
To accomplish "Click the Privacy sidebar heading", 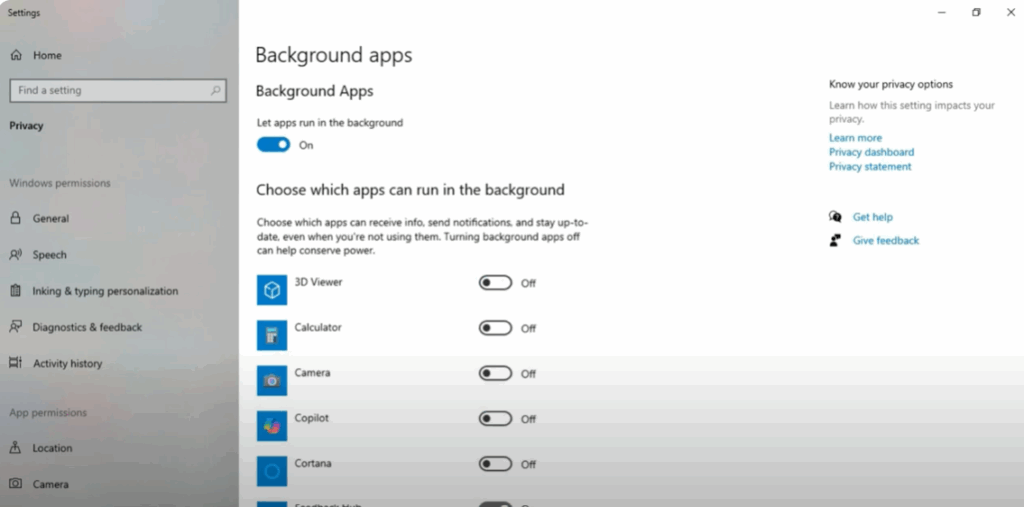I will pos(26,125).
